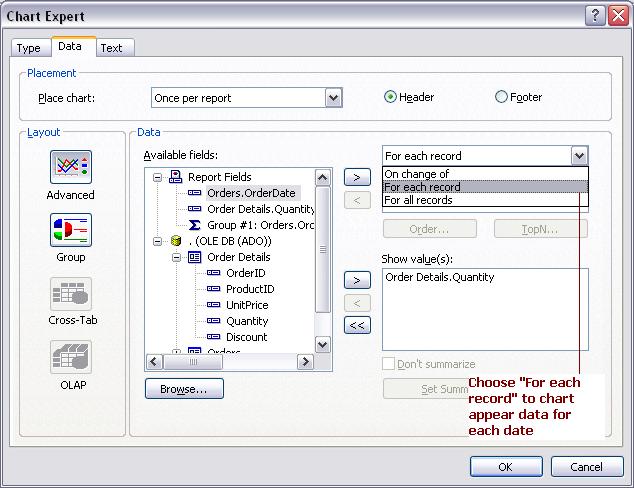Screen dimensions: 634x488
Task: Open the Text tab
Action: click(x=112, y=48)
